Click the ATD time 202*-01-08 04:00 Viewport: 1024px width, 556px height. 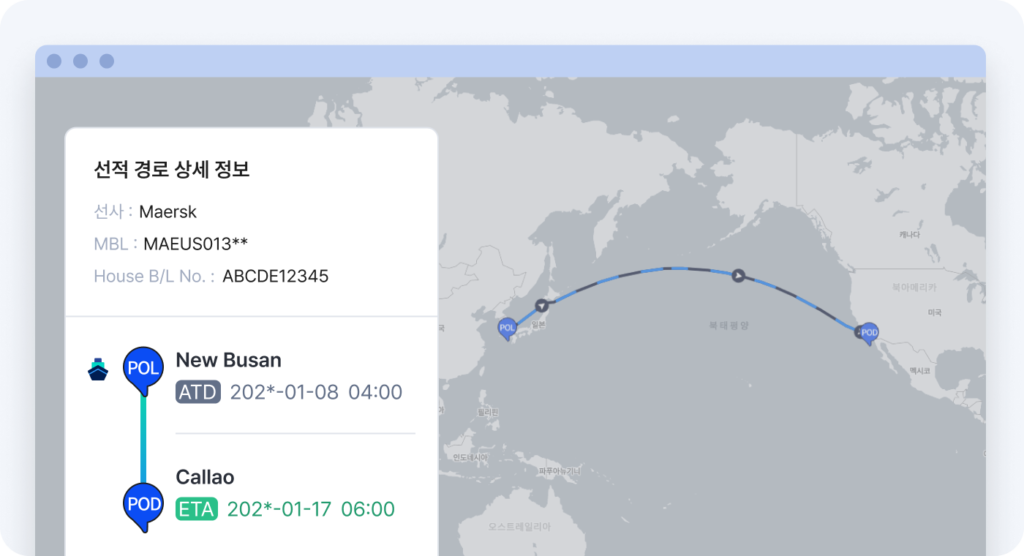click(316, 392)
